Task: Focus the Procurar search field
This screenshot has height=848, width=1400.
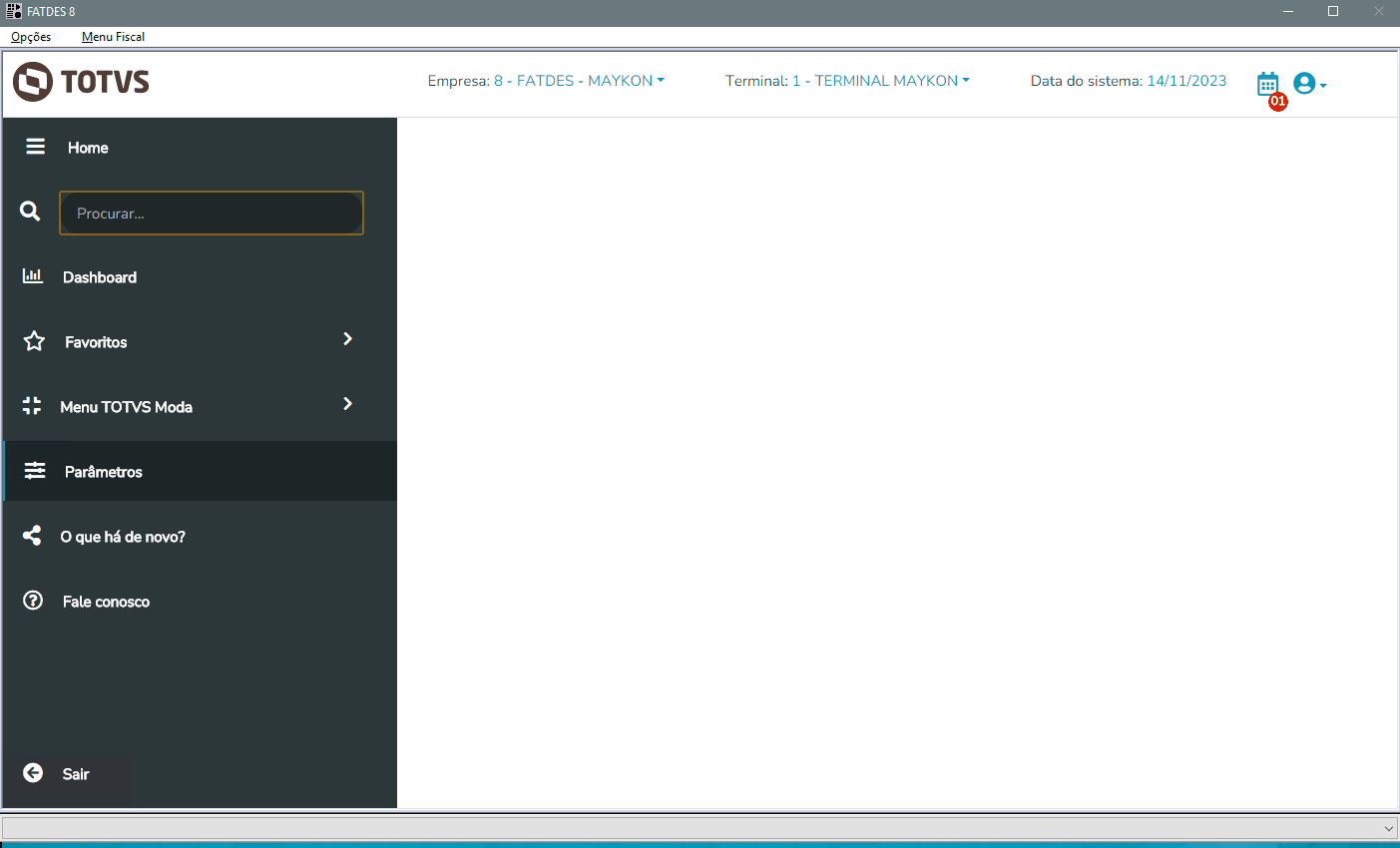Action: point(212,212)
